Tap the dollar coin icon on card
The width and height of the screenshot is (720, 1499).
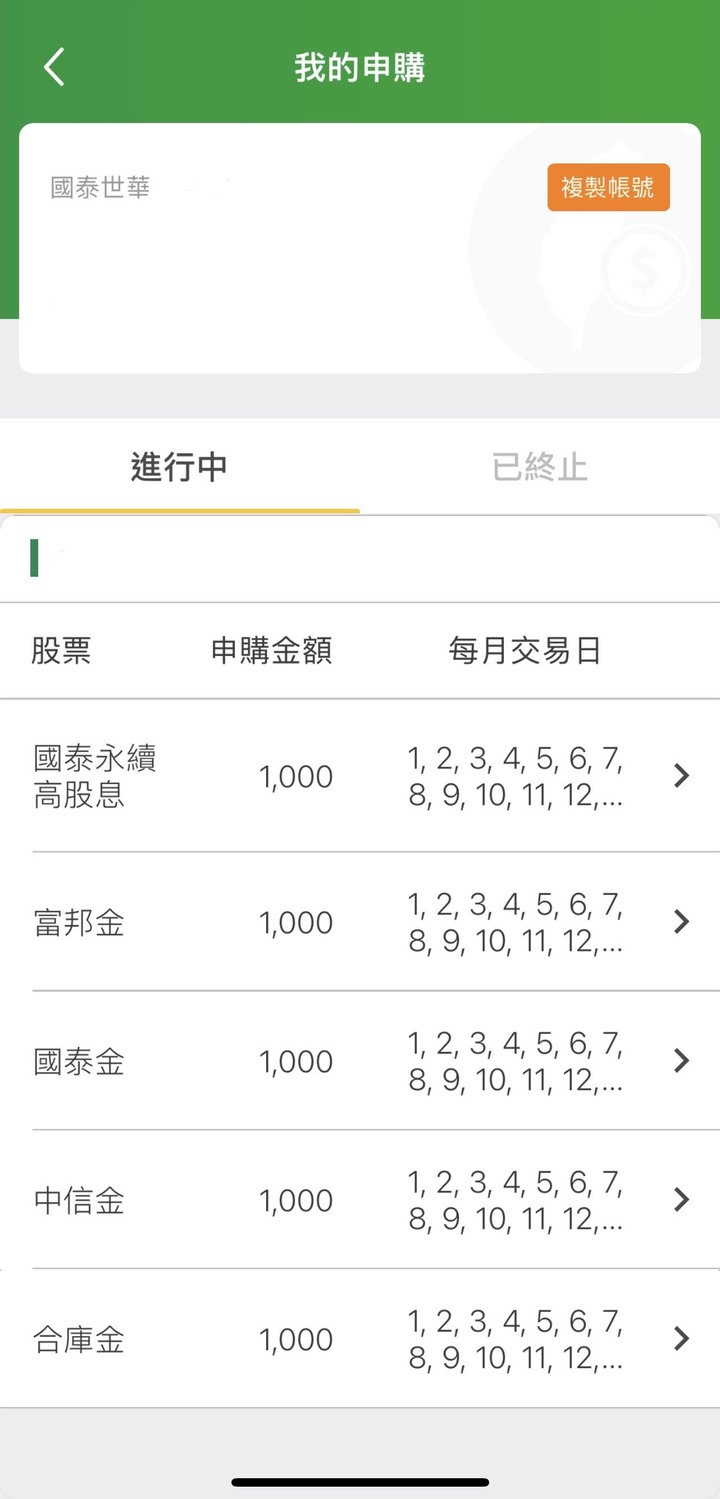(x=645, y=268)
